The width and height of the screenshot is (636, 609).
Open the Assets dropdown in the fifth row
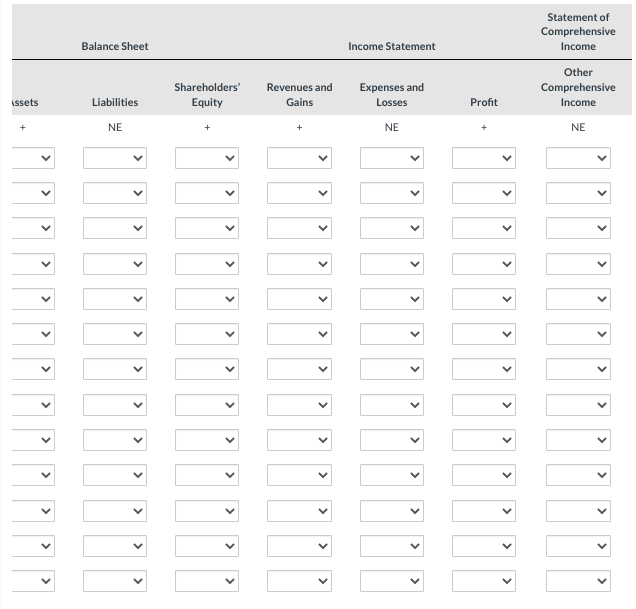pos(30,299)
